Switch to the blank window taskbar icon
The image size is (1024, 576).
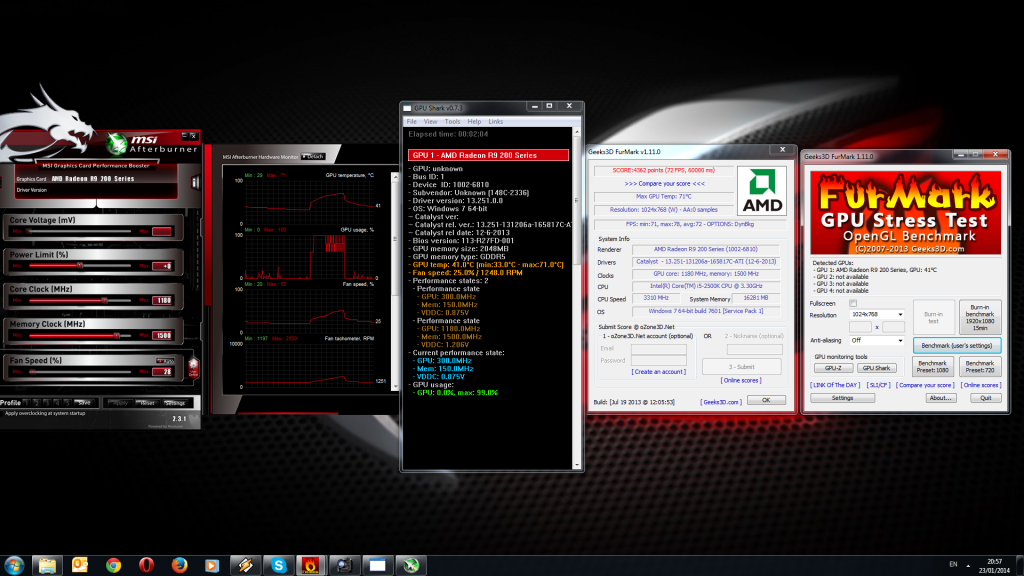pyautogui.click(x=377, y=565)
